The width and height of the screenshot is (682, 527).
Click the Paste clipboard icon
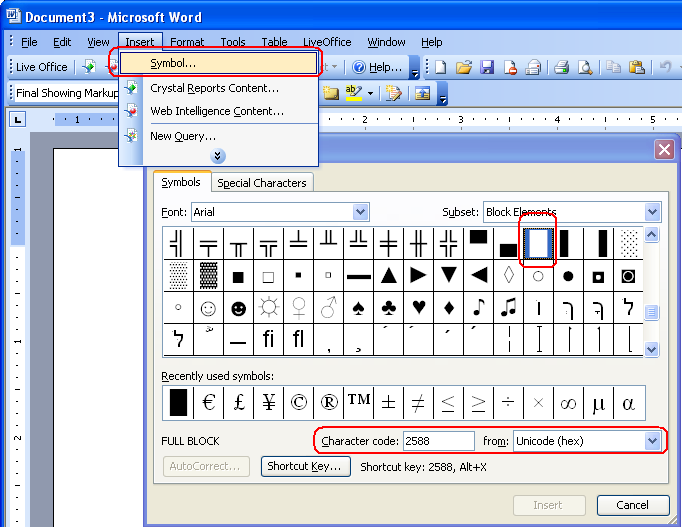[637, 67]
